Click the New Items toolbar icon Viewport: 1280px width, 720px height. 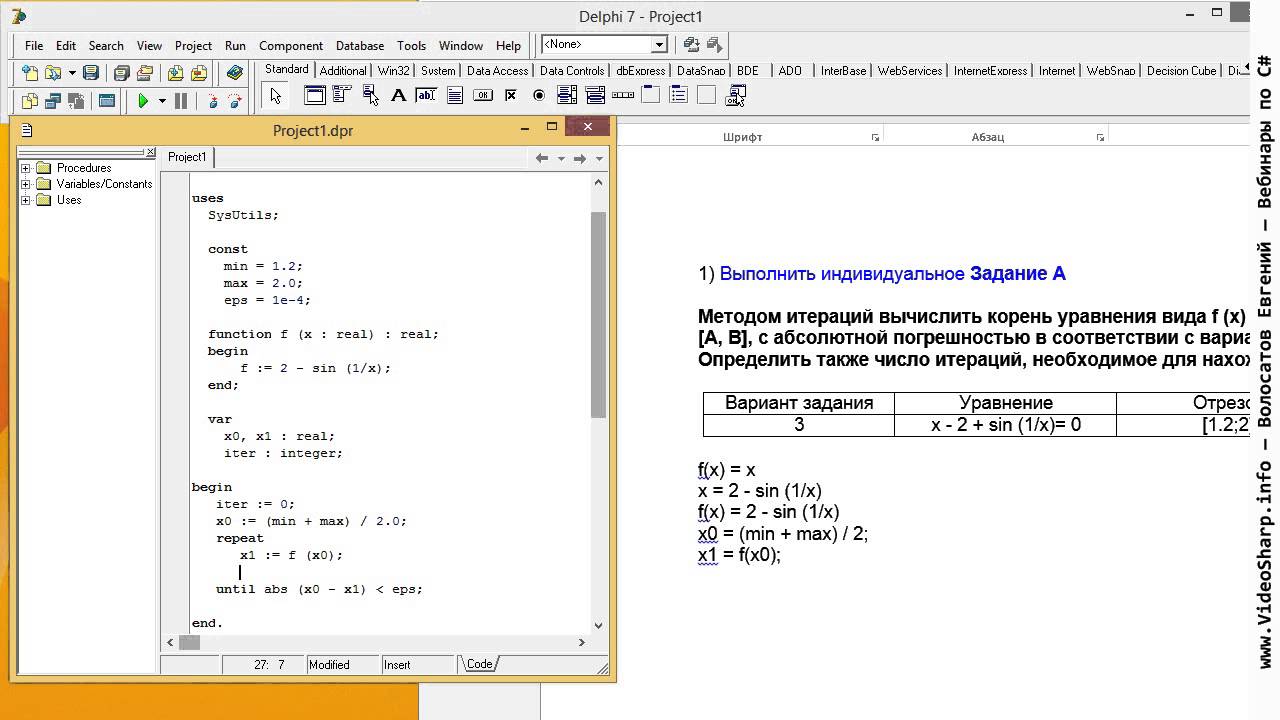tap(30, 73)
